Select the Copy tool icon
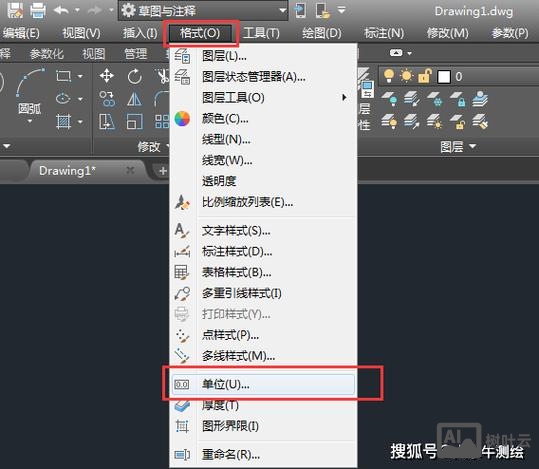The height and width of the screenshot is (469, 539). (107, 99)
